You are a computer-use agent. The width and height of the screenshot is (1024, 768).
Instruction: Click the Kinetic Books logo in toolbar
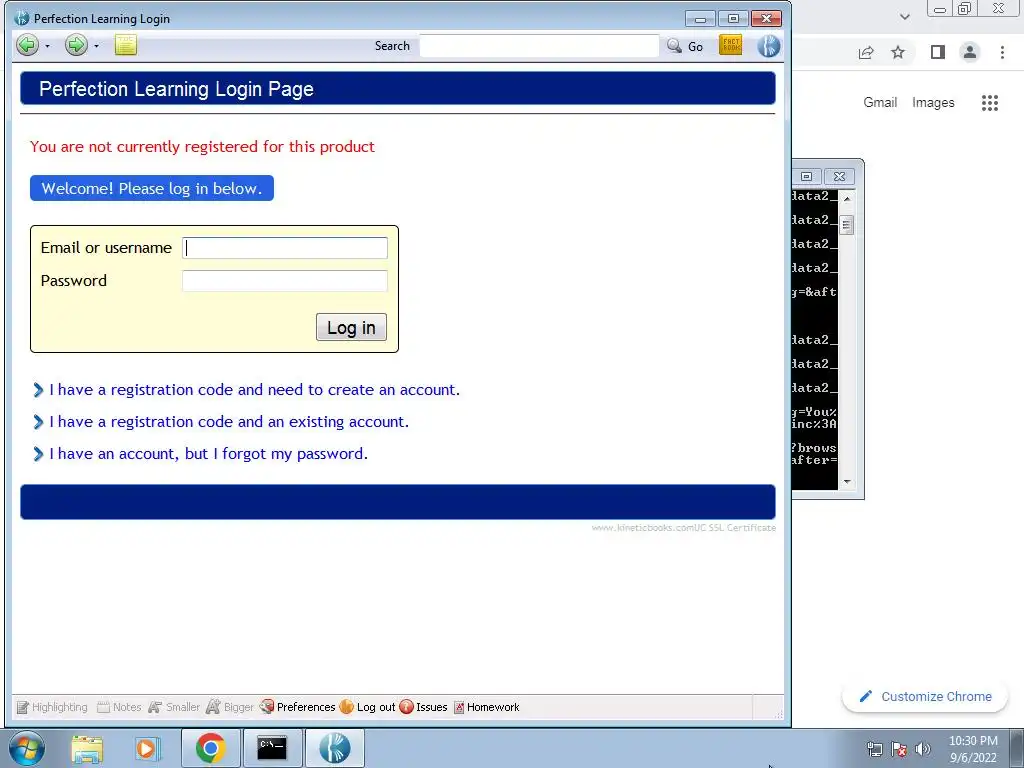point(769,46)
